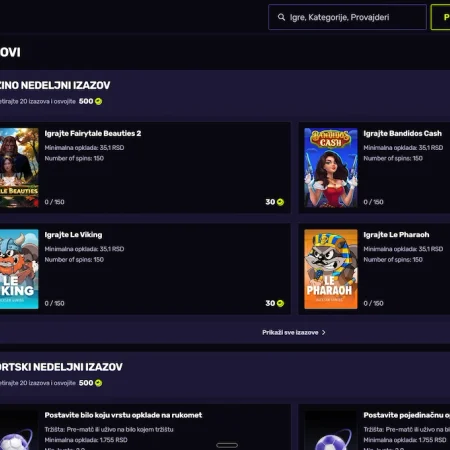Image resolution: width=450 pixels, height=450 pixels.
Task: Select Postavite bilo koju vrstu opklade na rukomet
Action: coord(123,415)
